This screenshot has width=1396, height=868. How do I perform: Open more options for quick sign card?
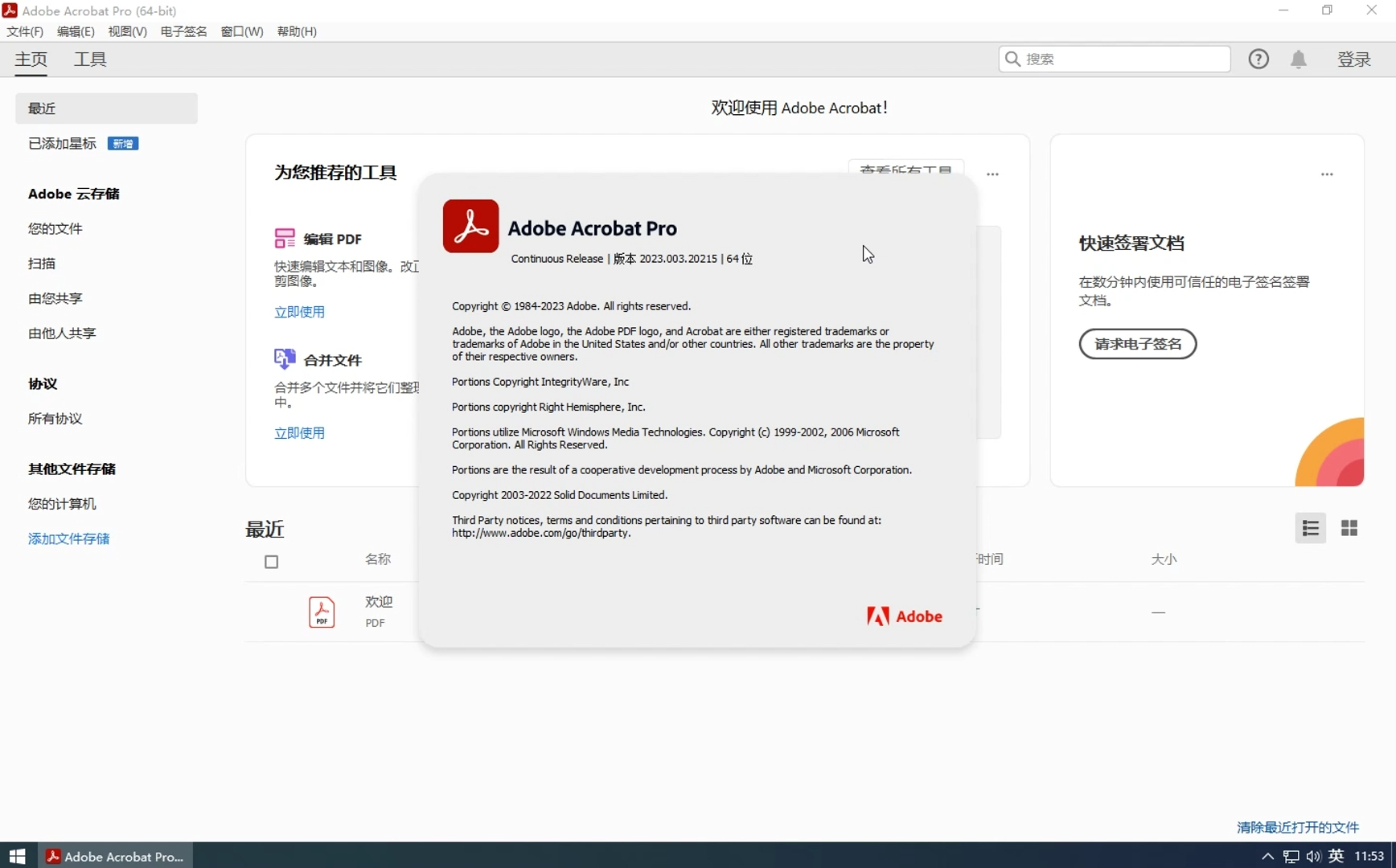pos(1327,174)
